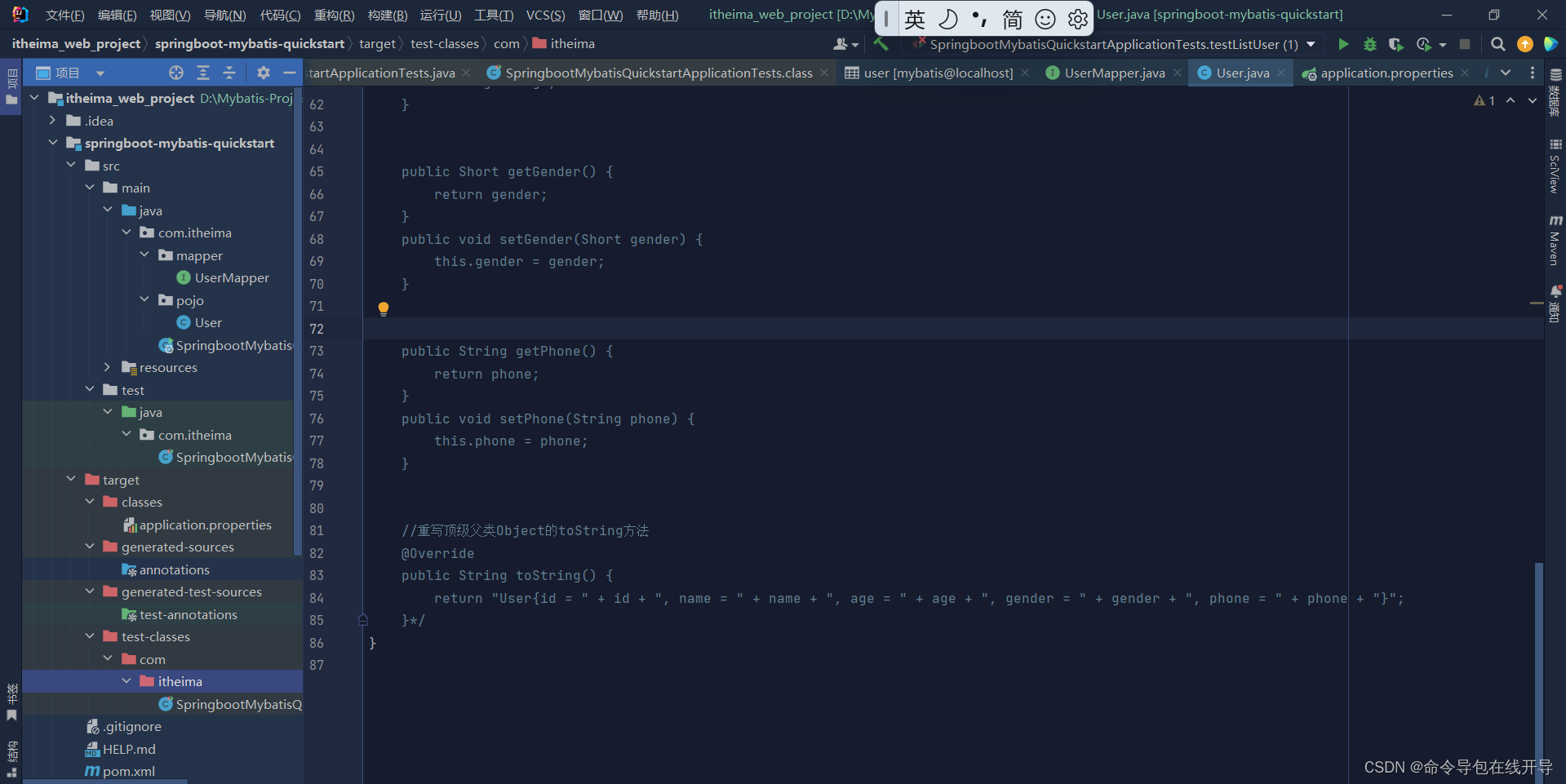
Task: Select HELP.md in project tree
Action: pos(128,749)
